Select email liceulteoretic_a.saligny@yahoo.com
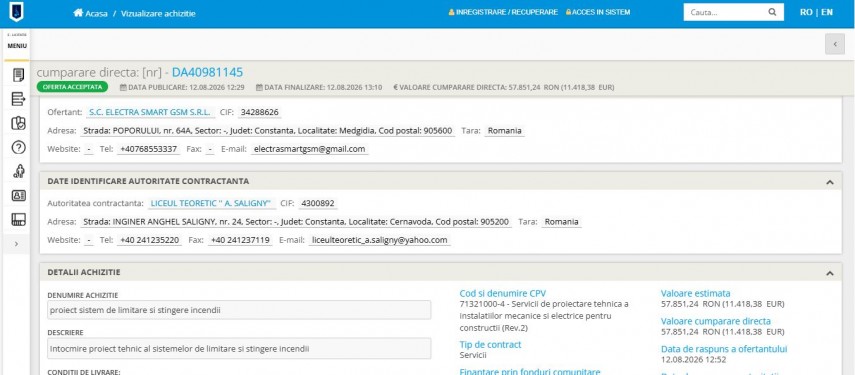The image size is (855, 375). pos(380,240)
